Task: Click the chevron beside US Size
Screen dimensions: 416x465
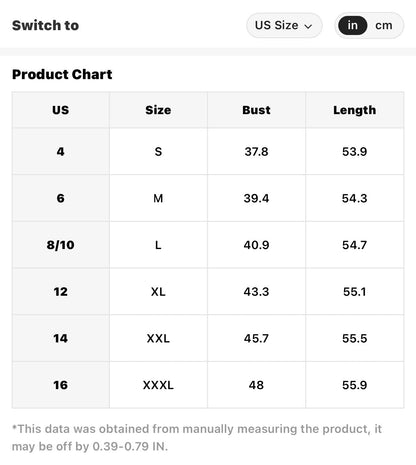Action: point(309,26)
